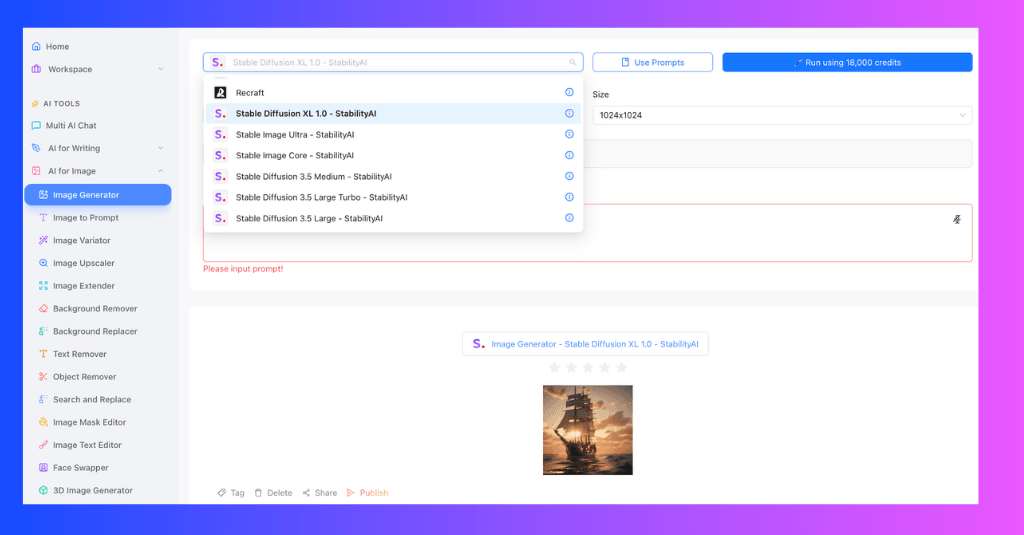The height and width of the screenshot is (535, 1024).
Task: Click the Object Remover scissors icon
Action: 43,377
